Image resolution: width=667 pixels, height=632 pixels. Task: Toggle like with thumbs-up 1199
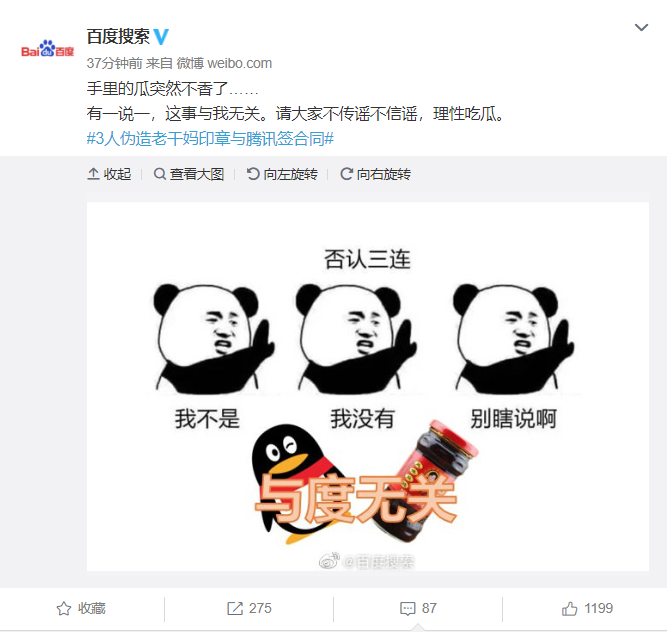point(587,609)
